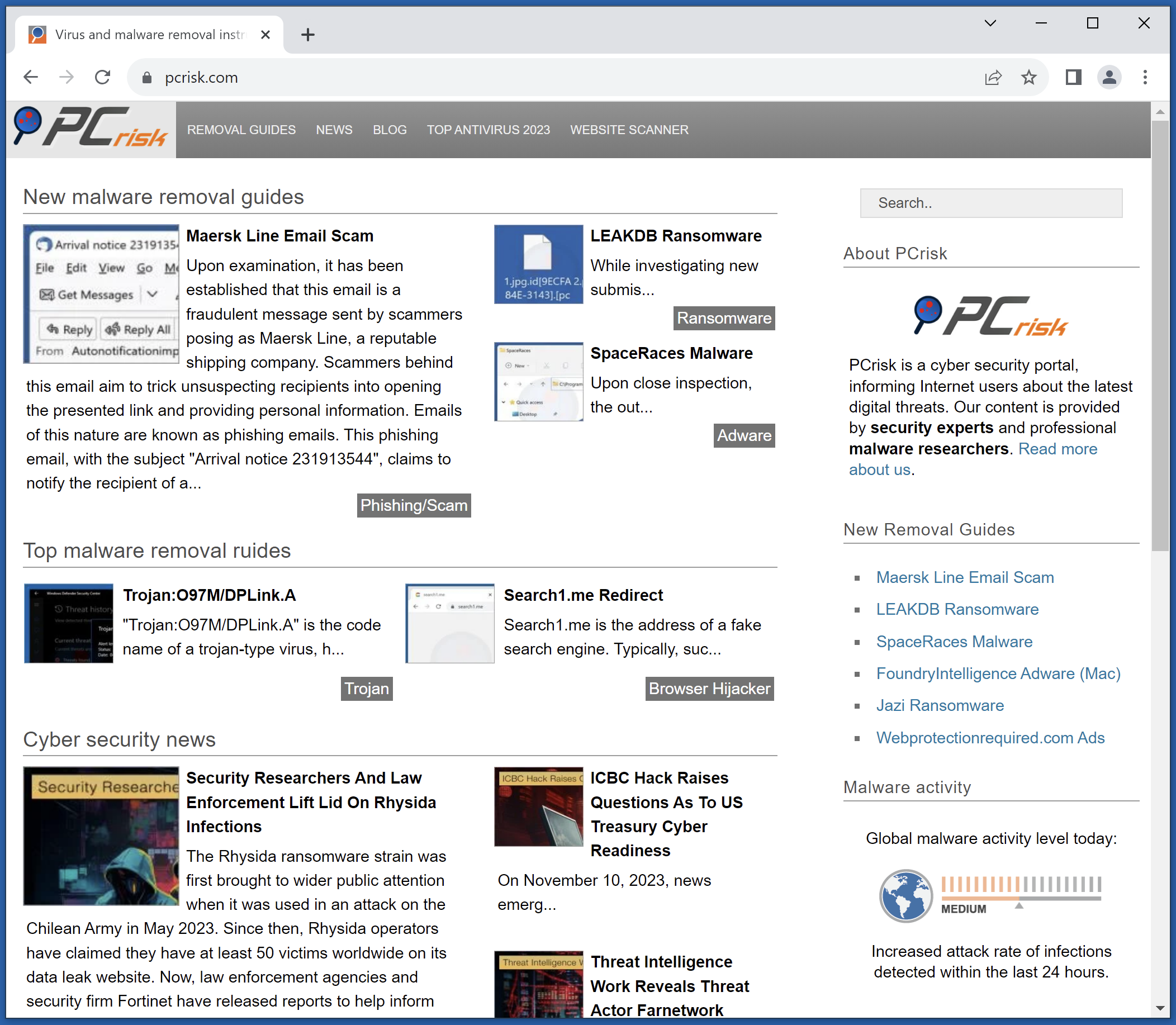This screenshot has width=1176, height=1025.
Task: Open the tab search chevron
Action: [x=990, y=23]
